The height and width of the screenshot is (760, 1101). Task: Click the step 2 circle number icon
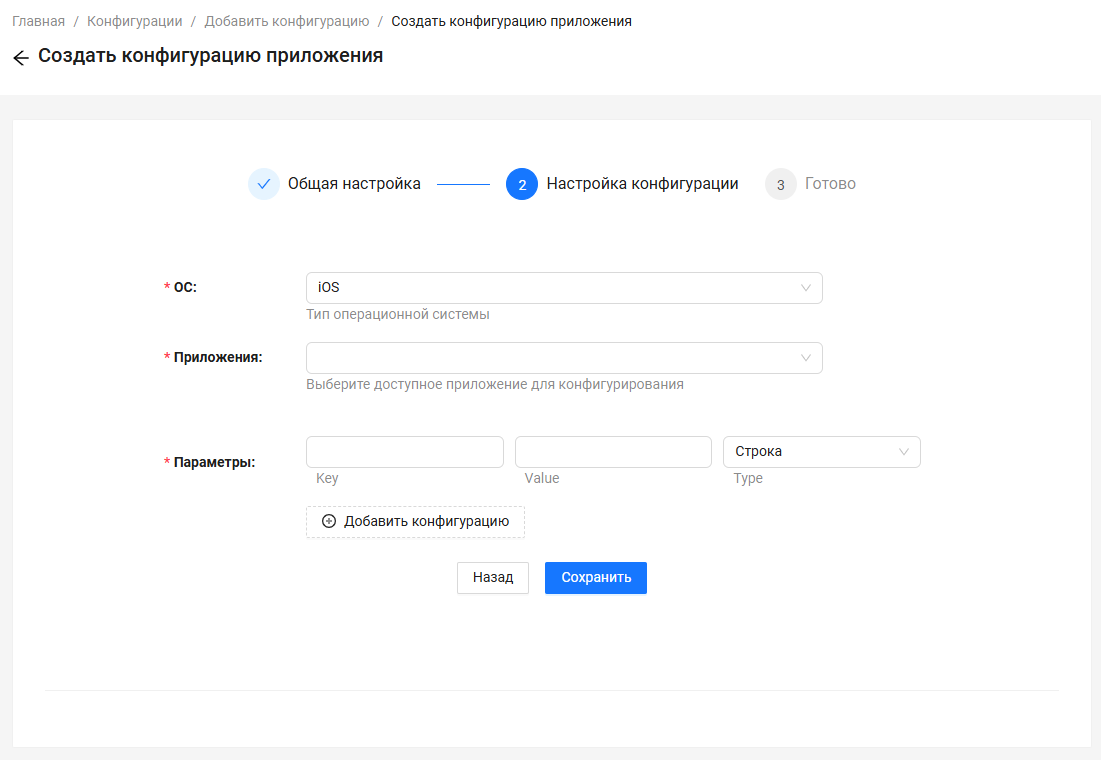522,184
